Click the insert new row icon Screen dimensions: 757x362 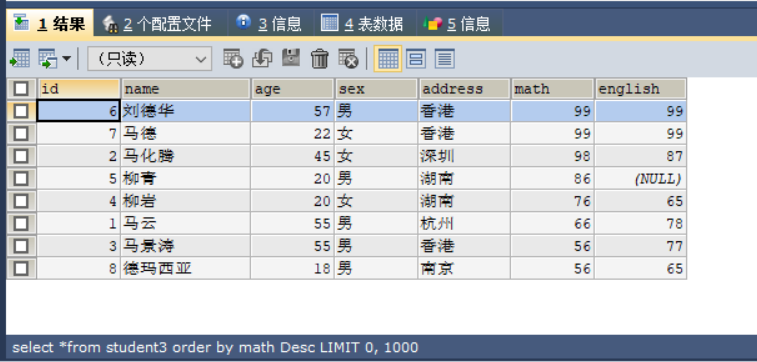233,59
